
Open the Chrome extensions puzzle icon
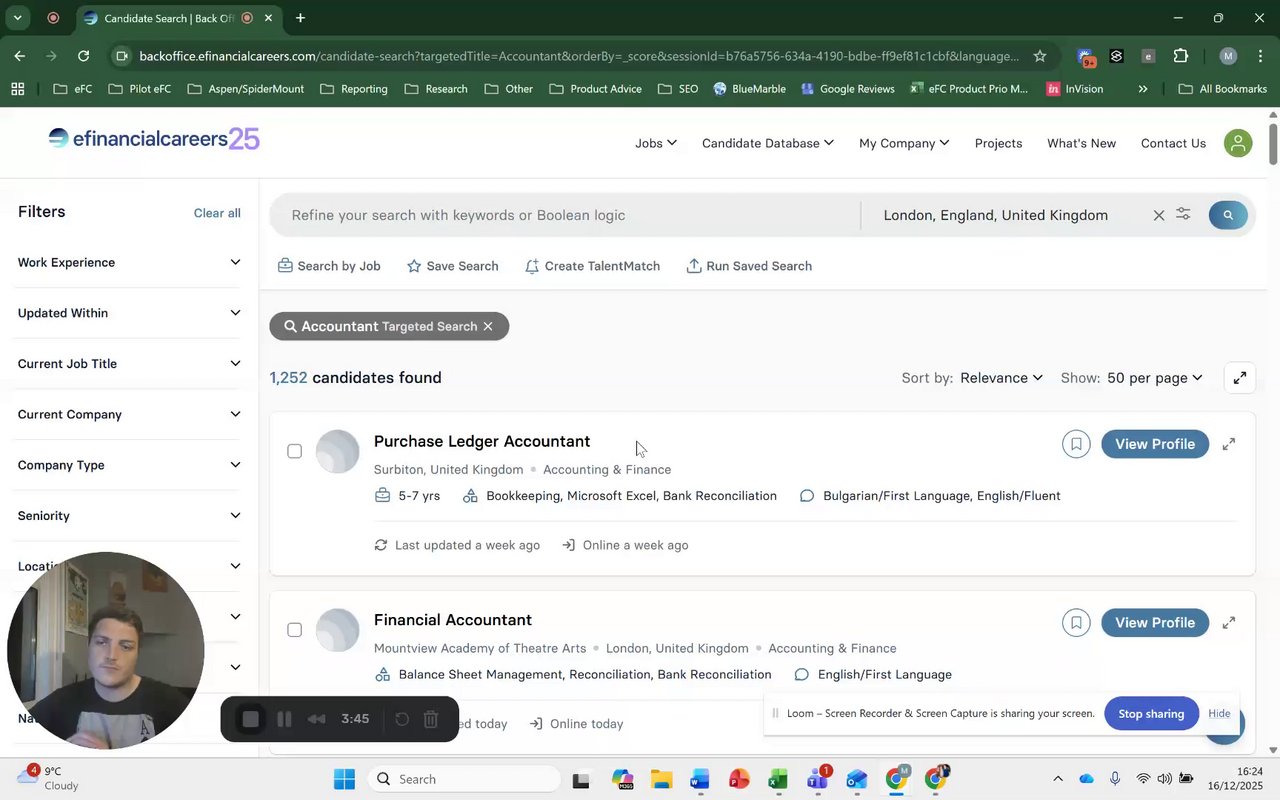[x=1181, y=56]
